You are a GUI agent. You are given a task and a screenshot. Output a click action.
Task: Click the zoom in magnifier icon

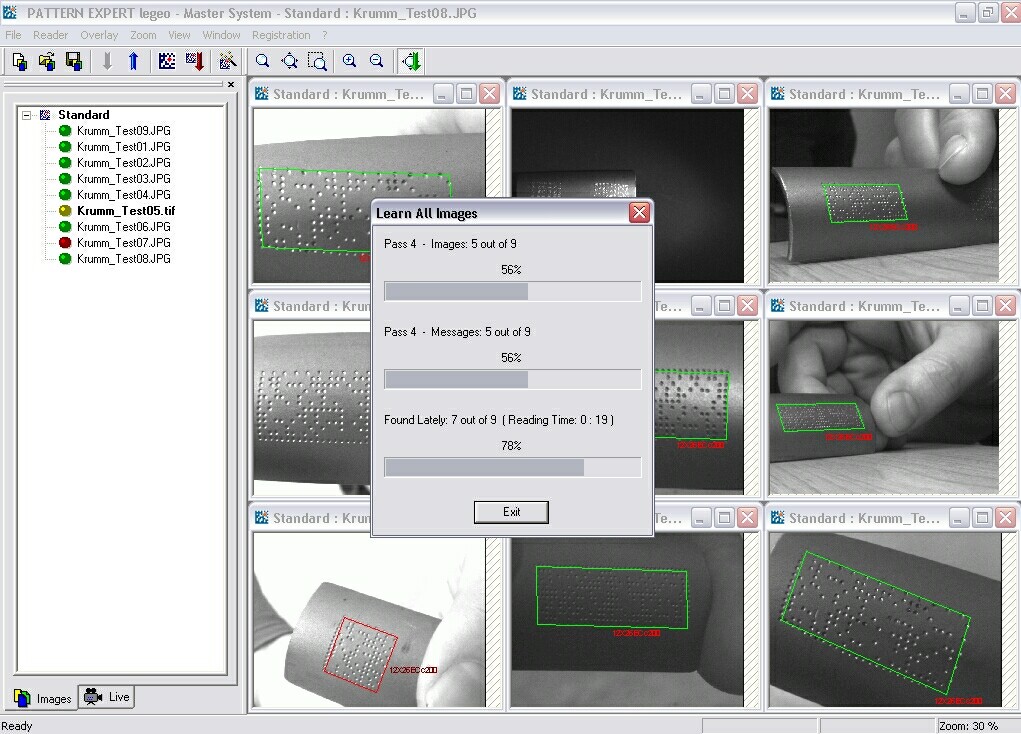(349, 61)
